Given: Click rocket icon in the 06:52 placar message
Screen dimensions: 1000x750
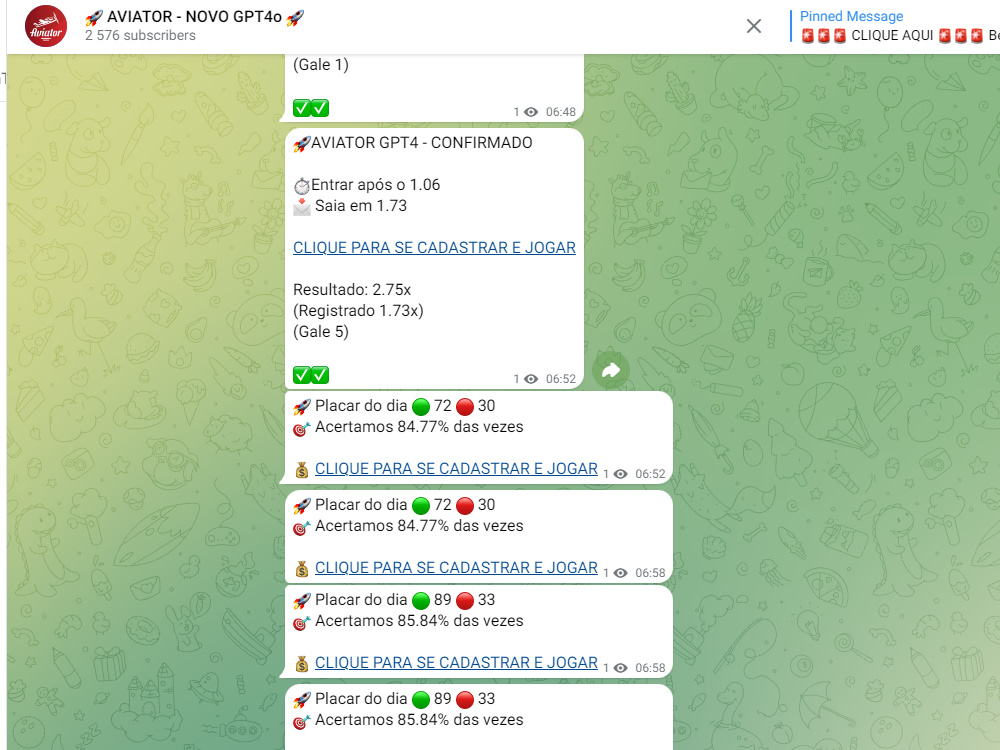Looking at the screenshot, I should tap(302, 407).
